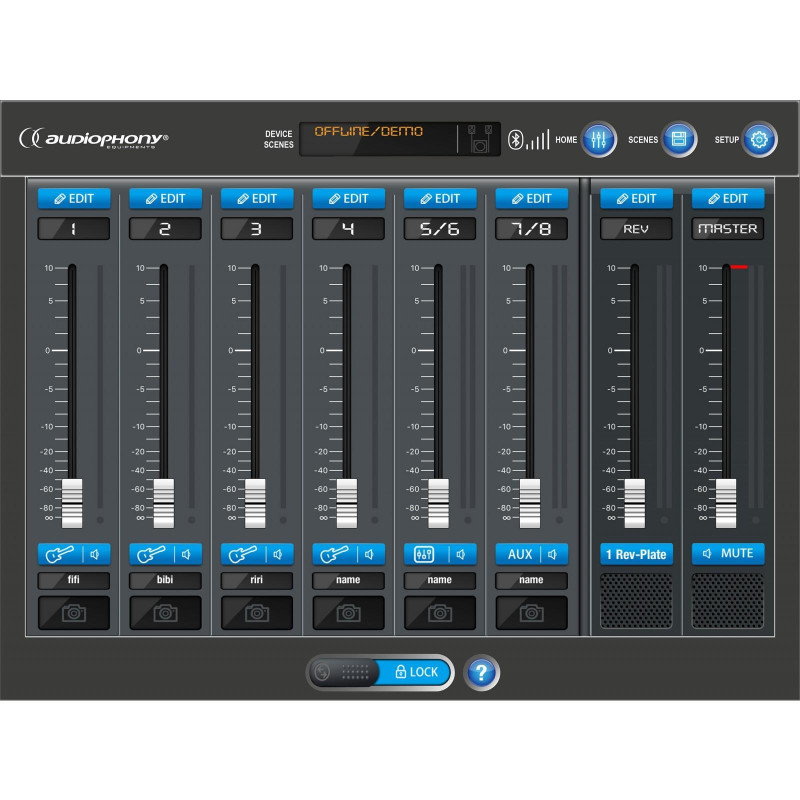
Task: Open the blue question mark help
Action: [x=482, y=673]
